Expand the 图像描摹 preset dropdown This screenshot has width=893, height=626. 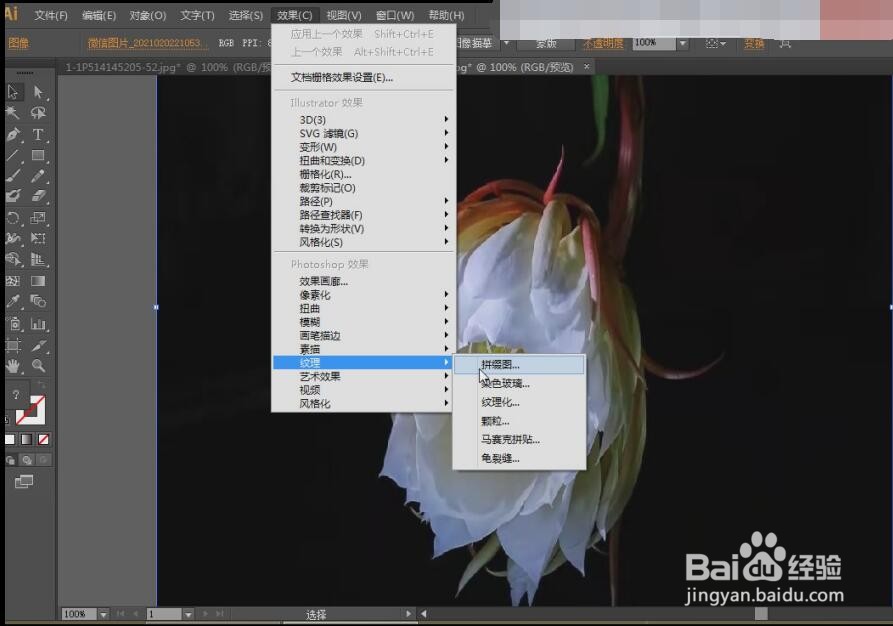507,43
